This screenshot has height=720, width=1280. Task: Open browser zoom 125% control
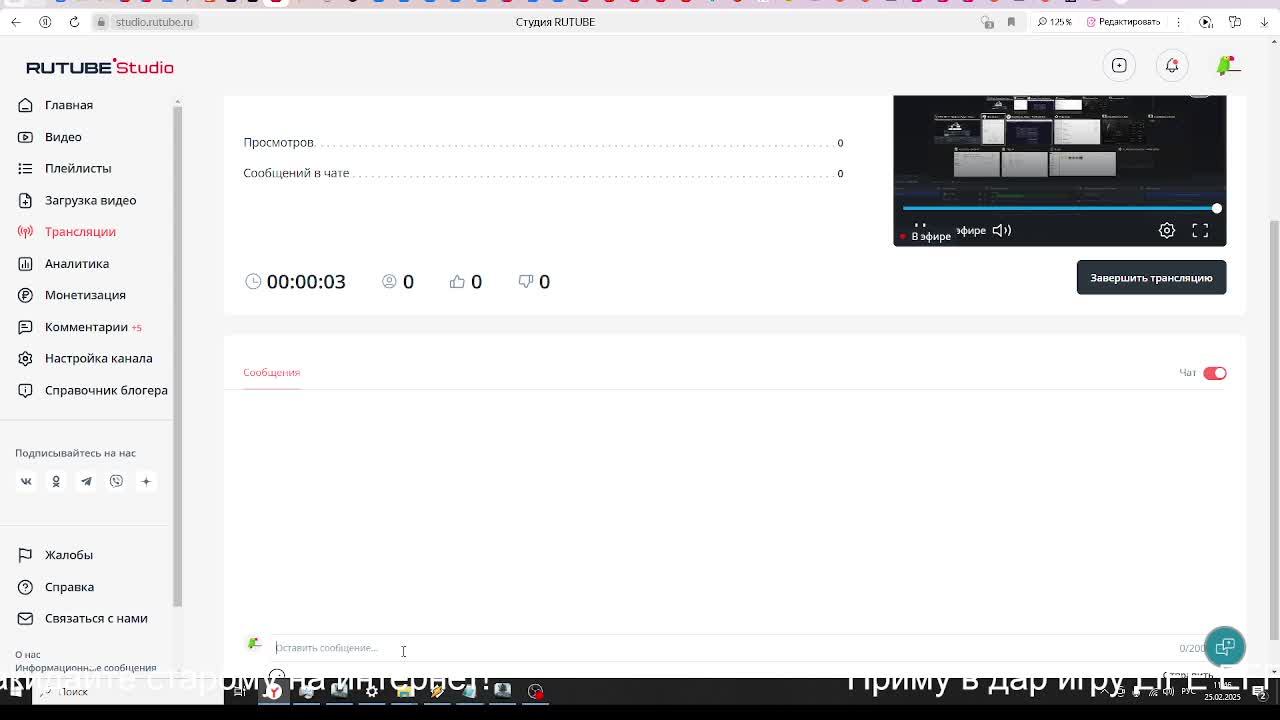click(x=1054, y=22)
